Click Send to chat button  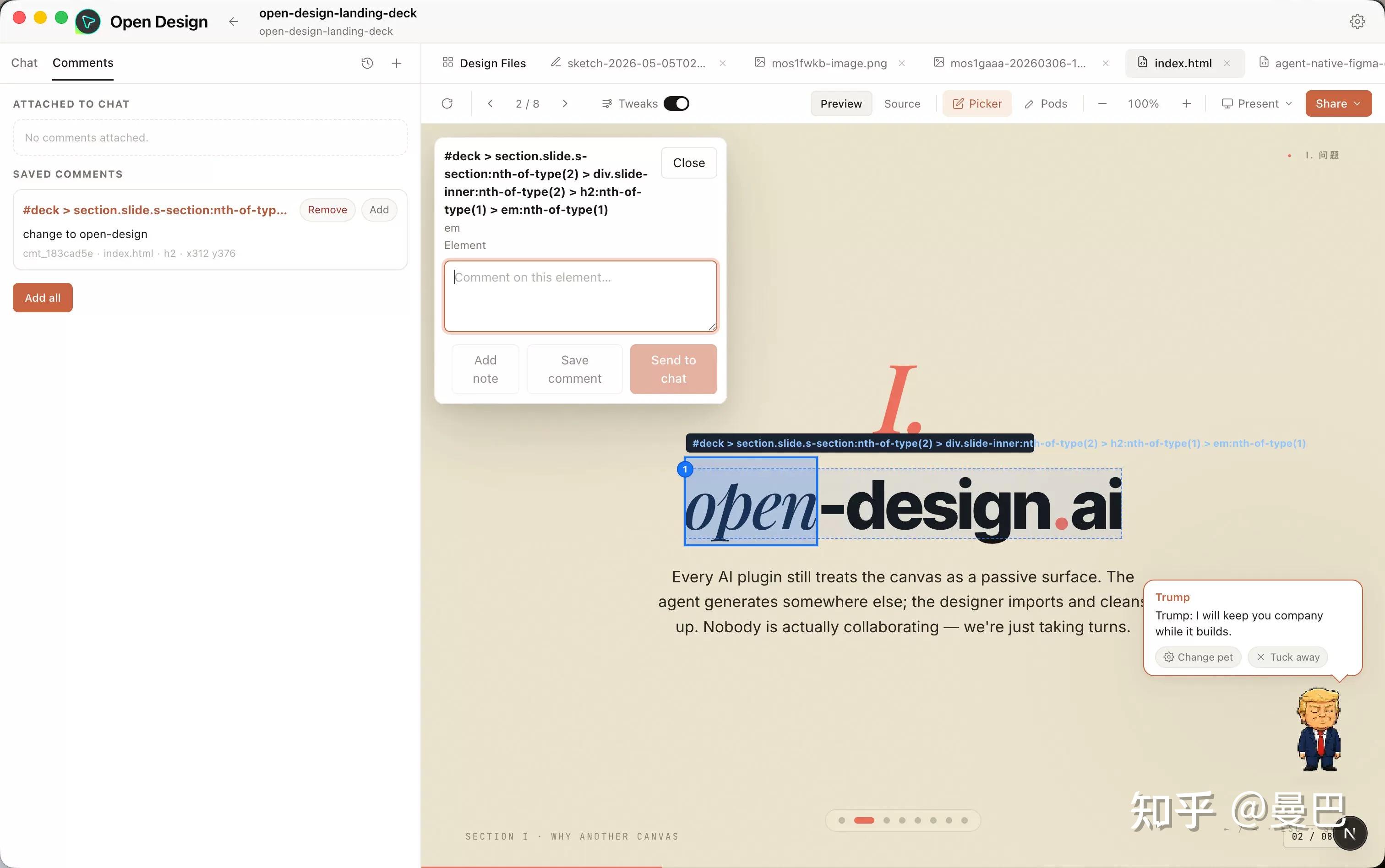(x=673, y=369)
